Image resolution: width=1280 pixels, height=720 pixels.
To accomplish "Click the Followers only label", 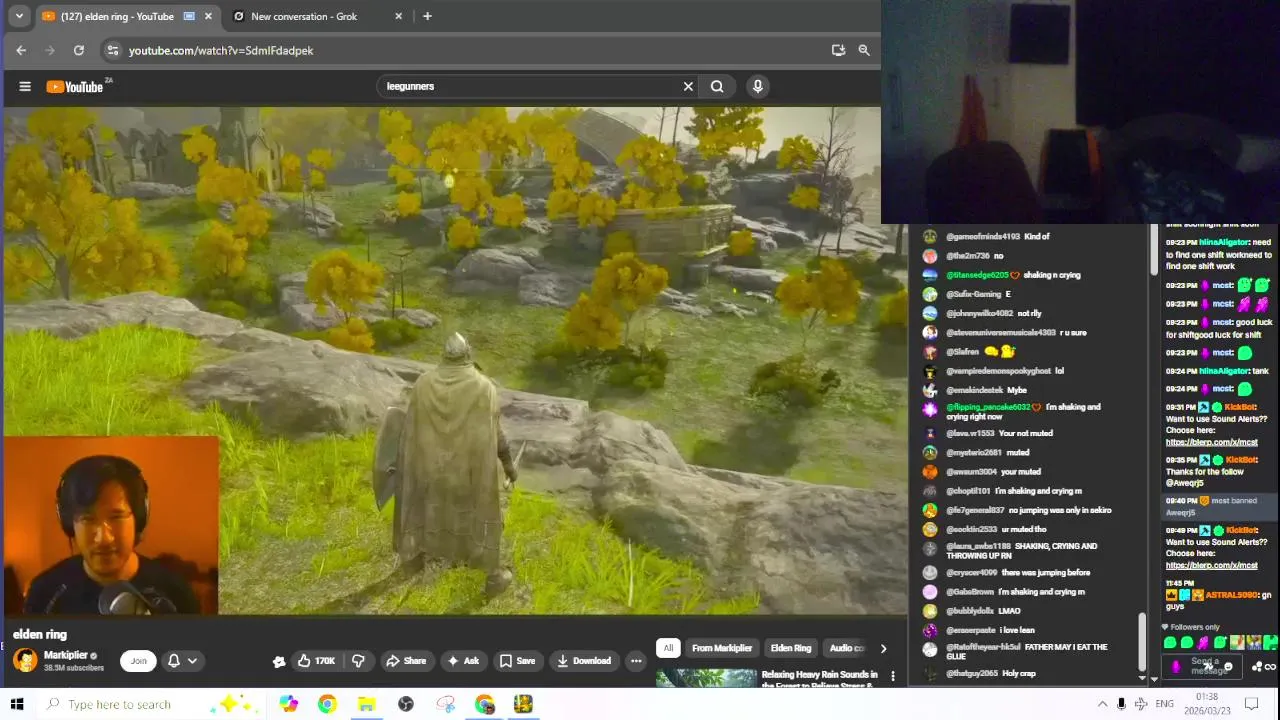I will (1195, 627).
